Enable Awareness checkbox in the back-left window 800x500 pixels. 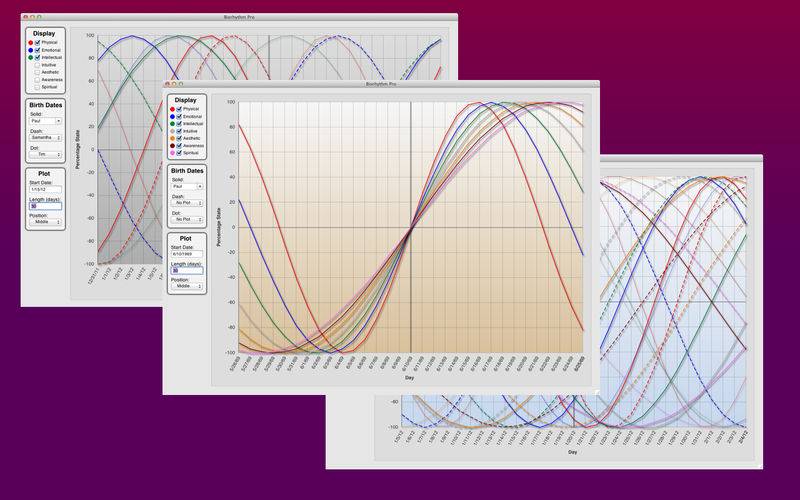pyautogui.click(x=37, y=79)
